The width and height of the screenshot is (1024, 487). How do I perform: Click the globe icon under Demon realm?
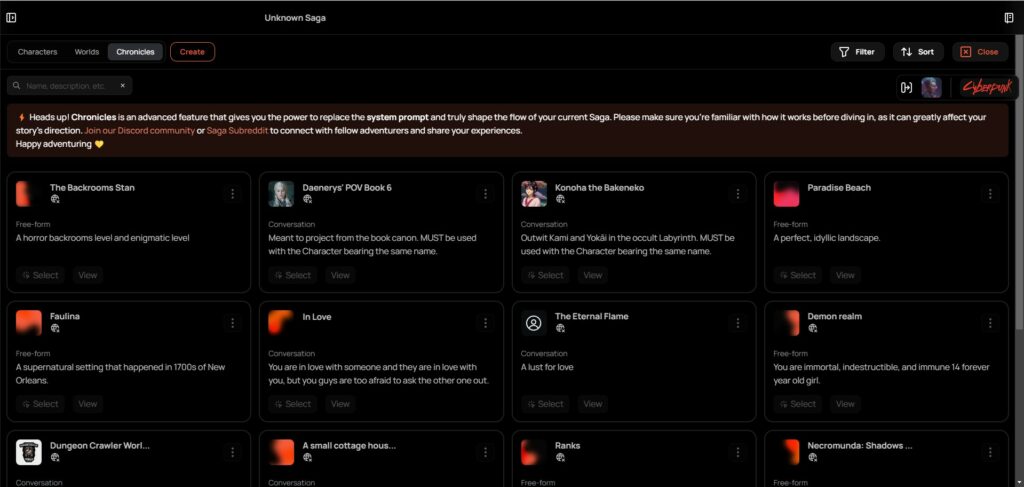[x=812, y=328]
